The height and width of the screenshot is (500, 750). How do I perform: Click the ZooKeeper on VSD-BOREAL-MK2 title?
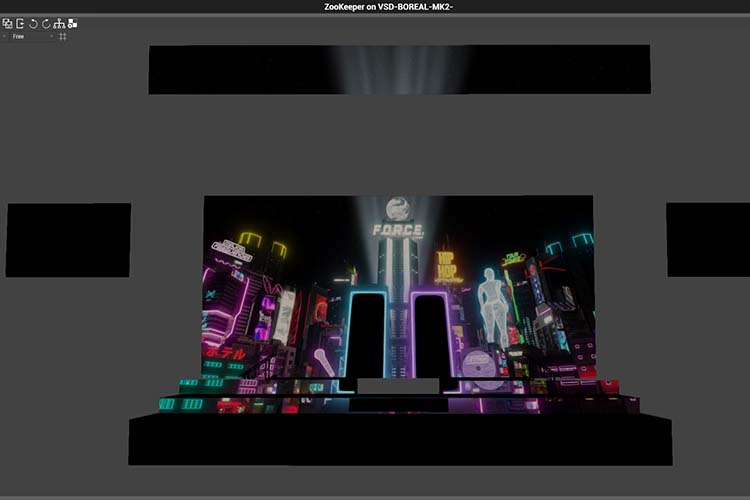(x=388, y=7)
